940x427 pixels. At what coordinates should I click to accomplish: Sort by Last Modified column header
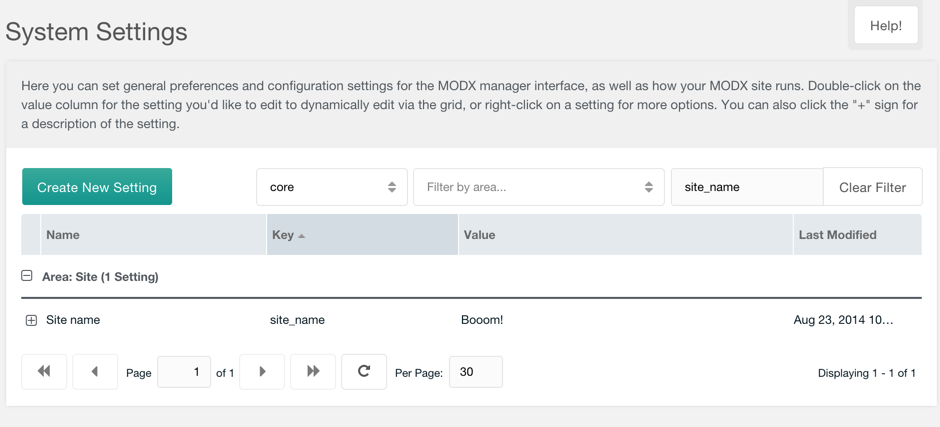[x=856, y=235]
